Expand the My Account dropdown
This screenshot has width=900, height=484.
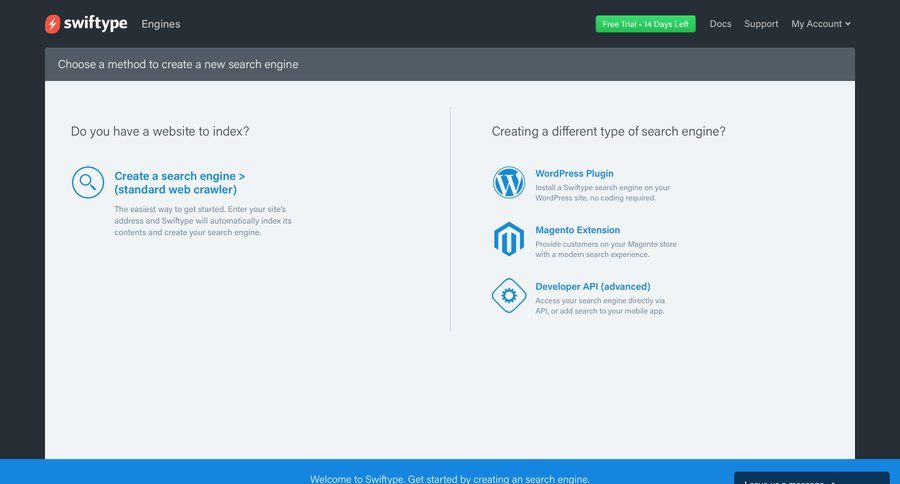click(x=821, y=24)
